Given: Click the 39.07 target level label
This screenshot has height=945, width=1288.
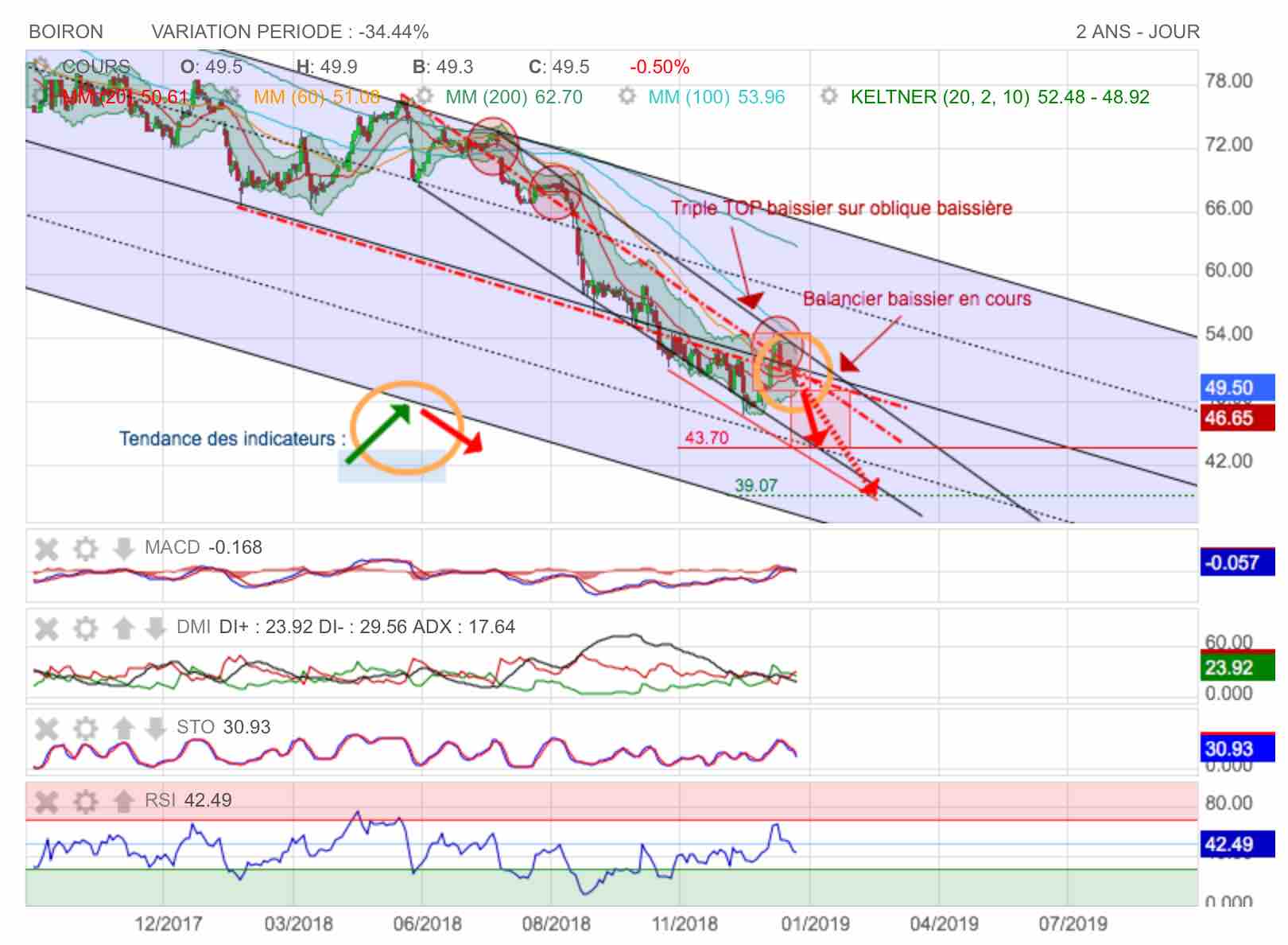Looking at the screenshot, I should pyautogui.click(x=755, y=485).
